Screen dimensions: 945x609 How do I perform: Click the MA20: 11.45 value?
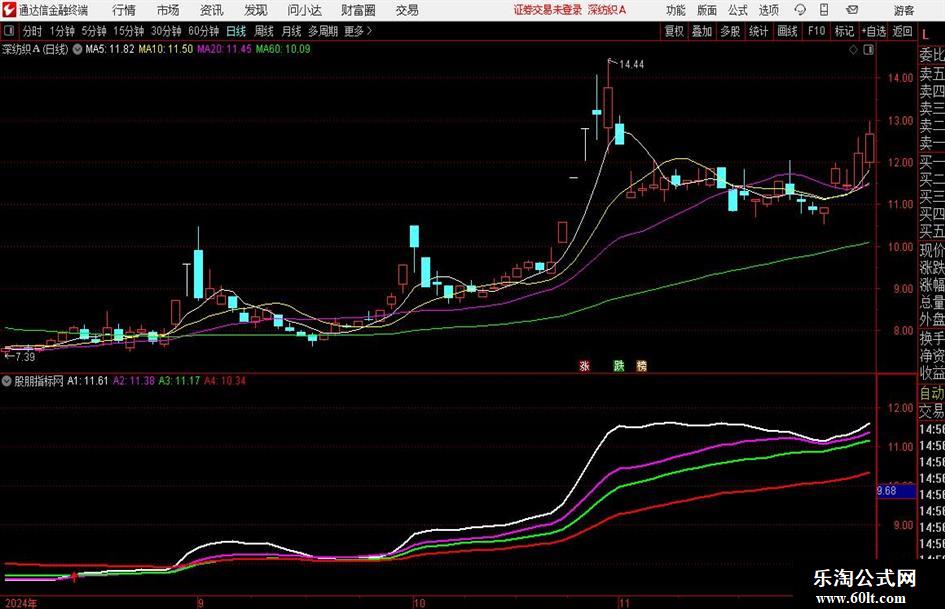coord(224,49)
